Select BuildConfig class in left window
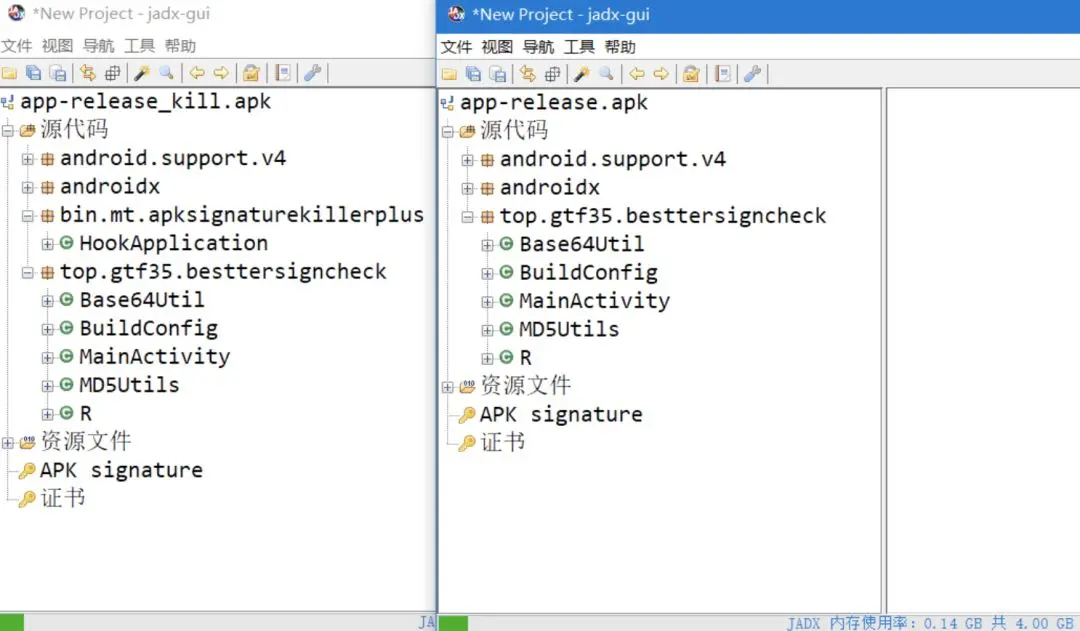The image size is (1080, 631). (x=149, y=329)
